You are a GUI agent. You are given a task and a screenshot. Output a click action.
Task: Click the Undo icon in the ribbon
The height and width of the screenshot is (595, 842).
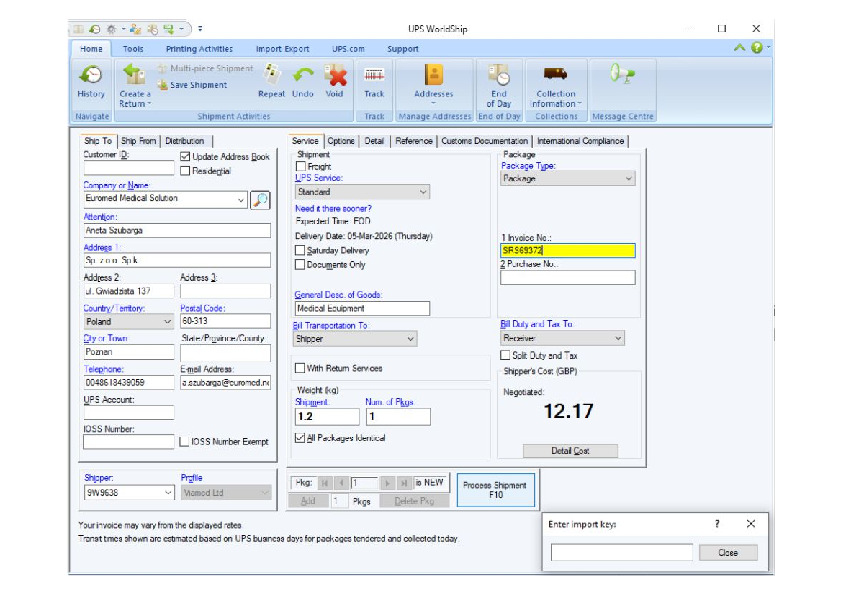click(303, 76)
